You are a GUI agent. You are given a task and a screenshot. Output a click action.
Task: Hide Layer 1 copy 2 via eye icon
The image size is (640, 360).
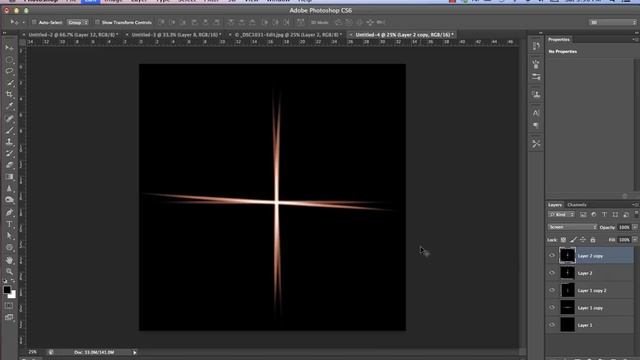[552, 290]
